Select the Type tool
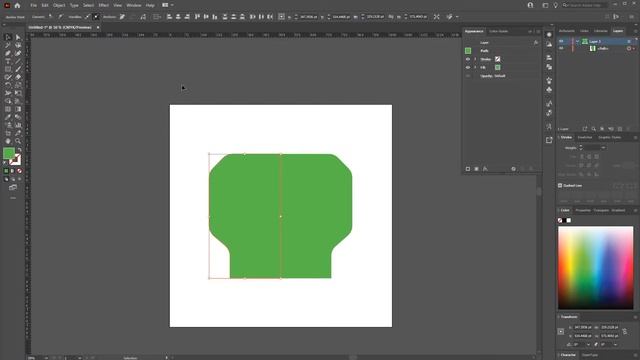 point(8,61)
